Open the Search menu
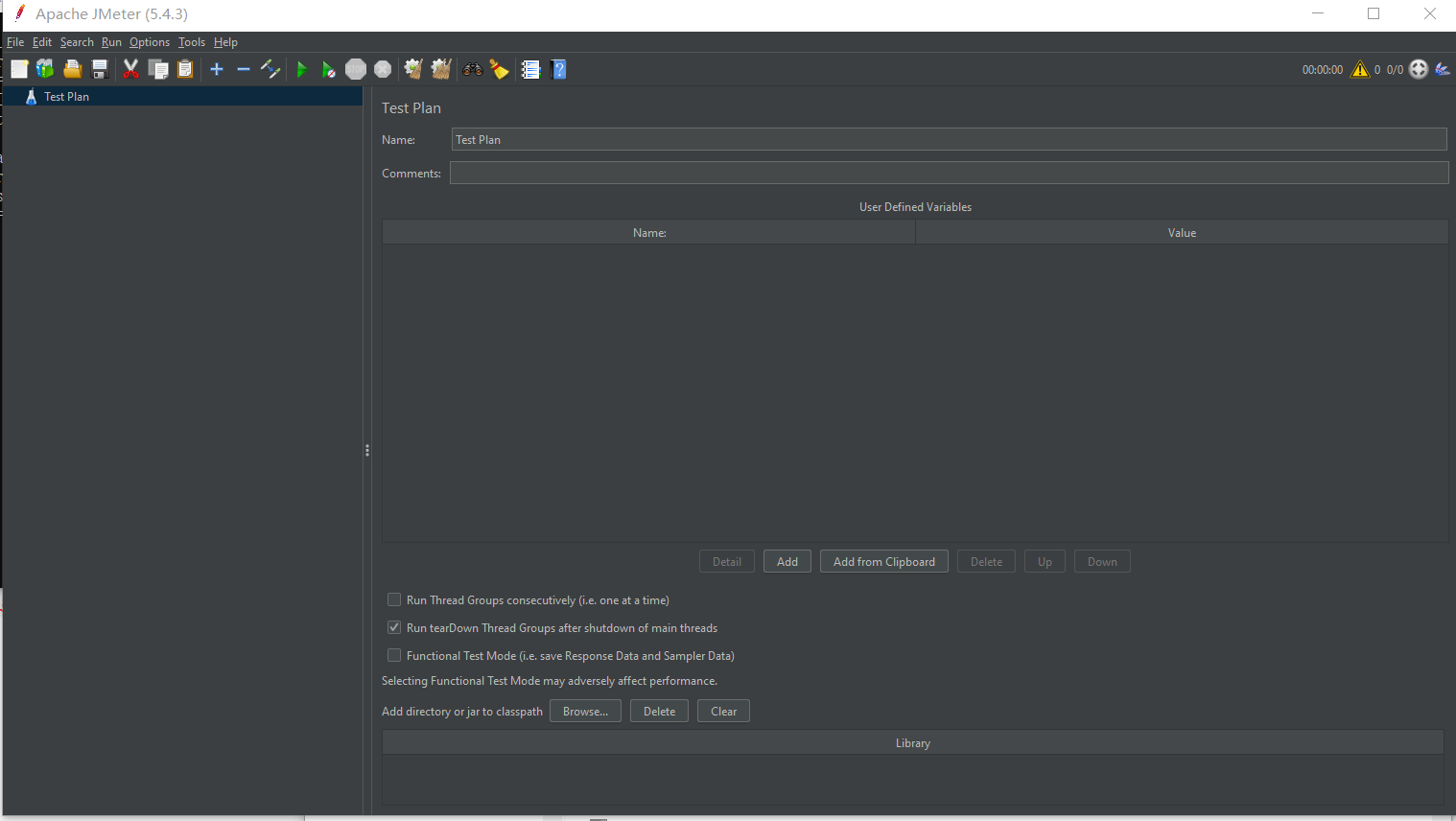The image size is (1456, 821). pos(77,42)
